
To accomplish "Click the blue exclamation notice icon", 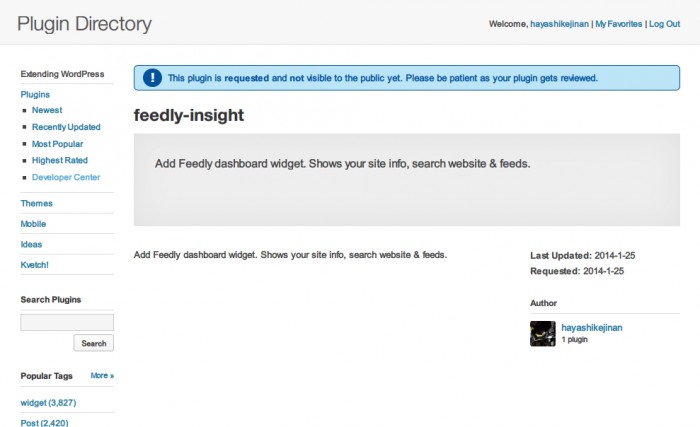I will point(151,77).
